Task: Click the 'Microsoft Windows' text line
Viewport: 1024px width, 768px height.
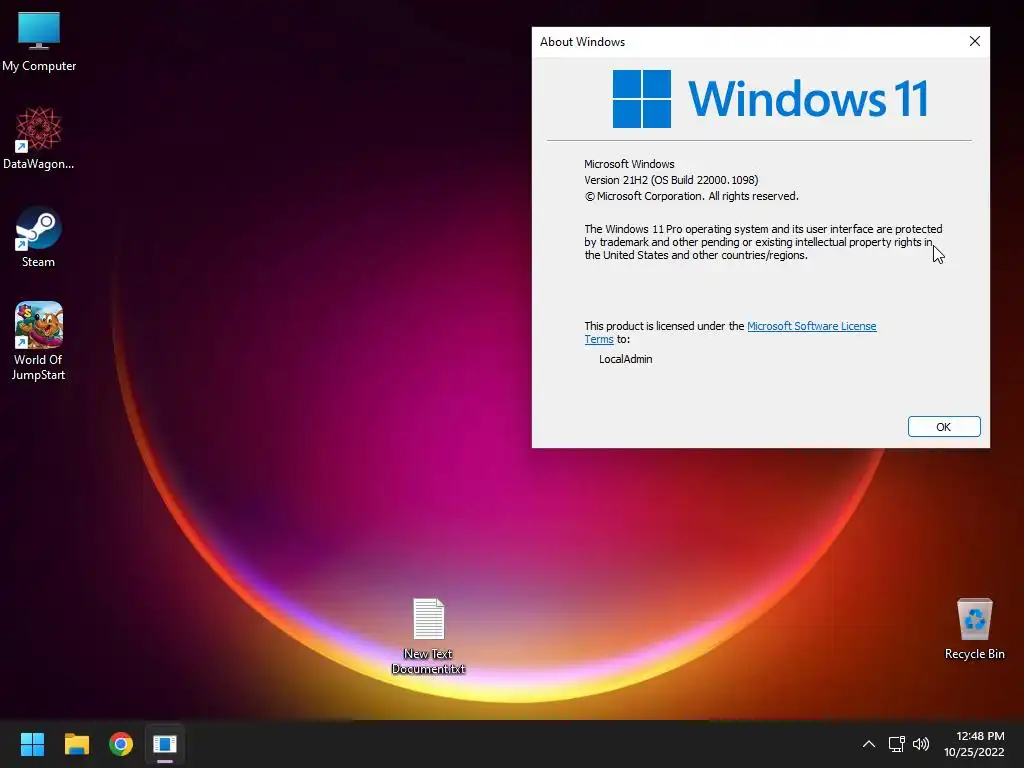Action: [629, 164]
